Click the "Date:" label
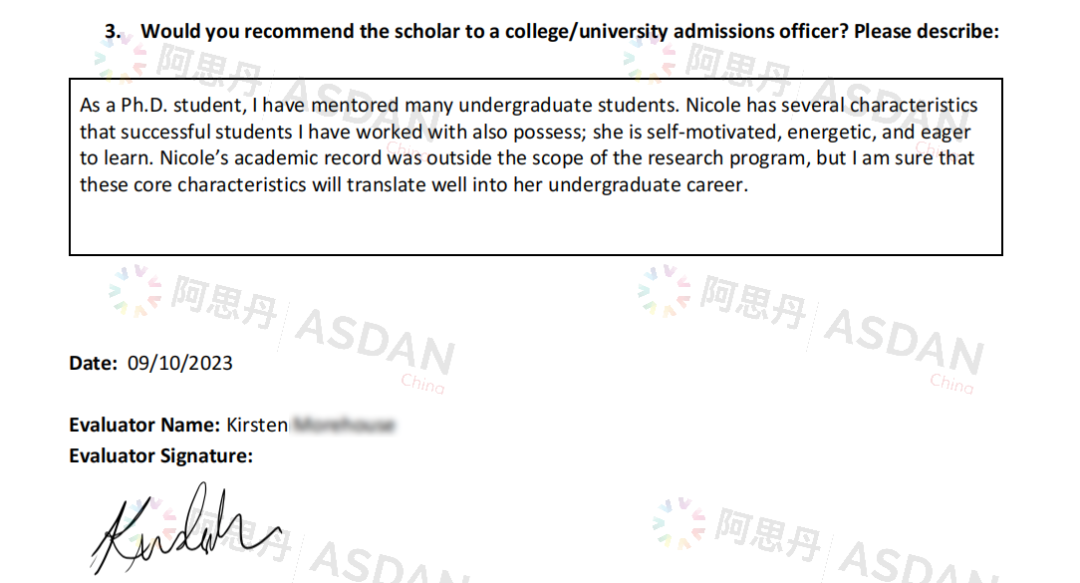The height and width of the screenshot is (583, 1080). coord(94,363)
